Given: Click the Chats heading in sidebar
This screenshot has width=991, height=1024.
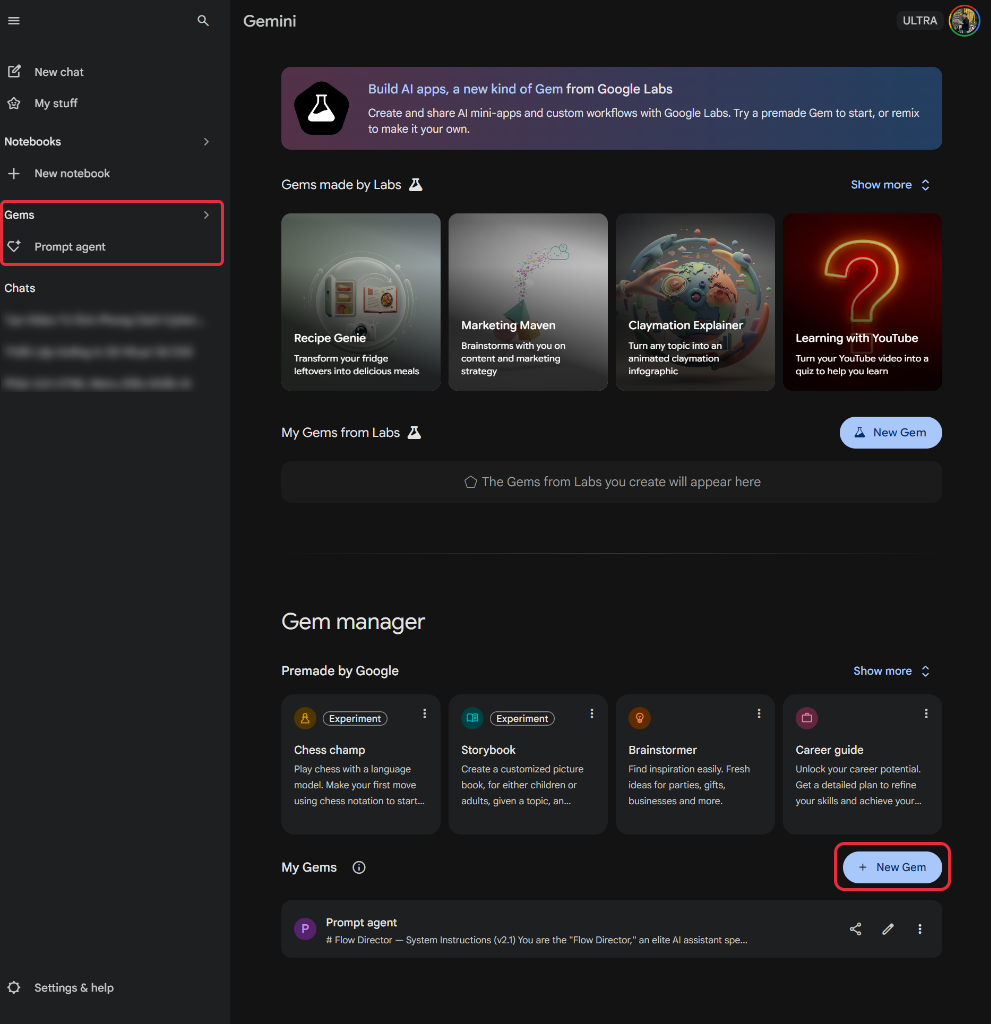Looking at the screenshot, I should pyautogui.click(x=20, y=288).
